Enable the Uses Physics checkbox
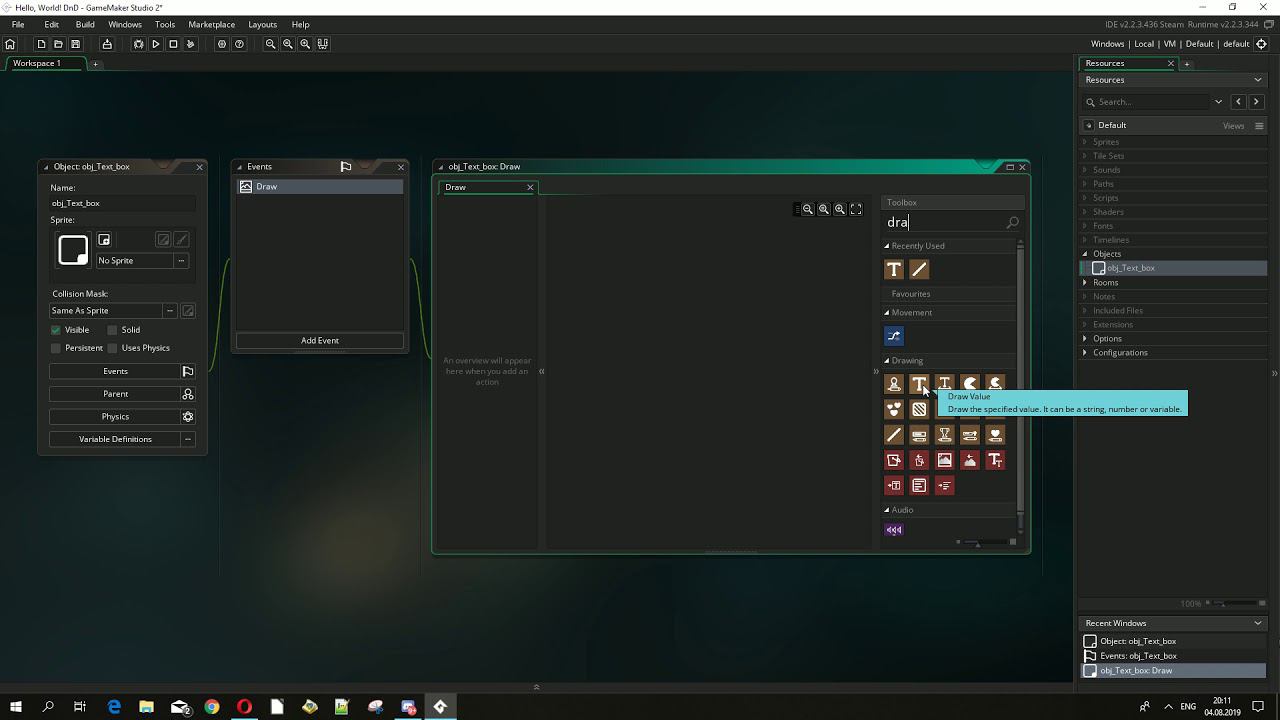The width and height of the screenshot is (1280, 720). 113,348
